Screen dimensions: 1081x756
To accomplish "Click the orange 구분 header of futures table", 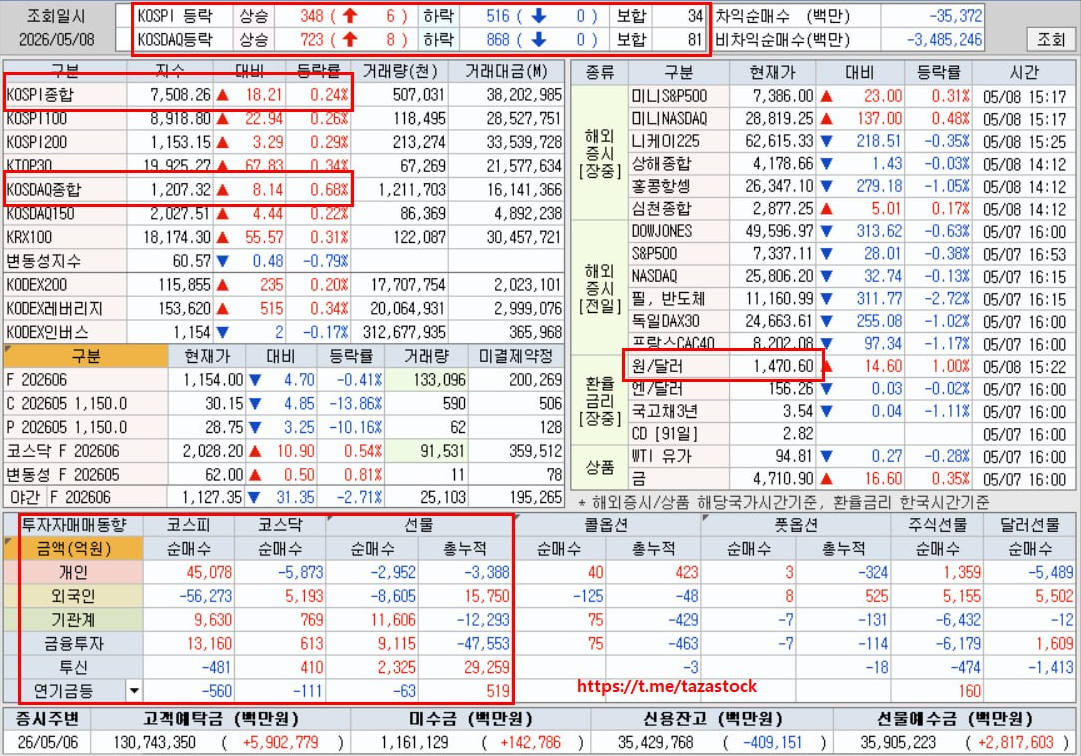I will pos(85,356).
